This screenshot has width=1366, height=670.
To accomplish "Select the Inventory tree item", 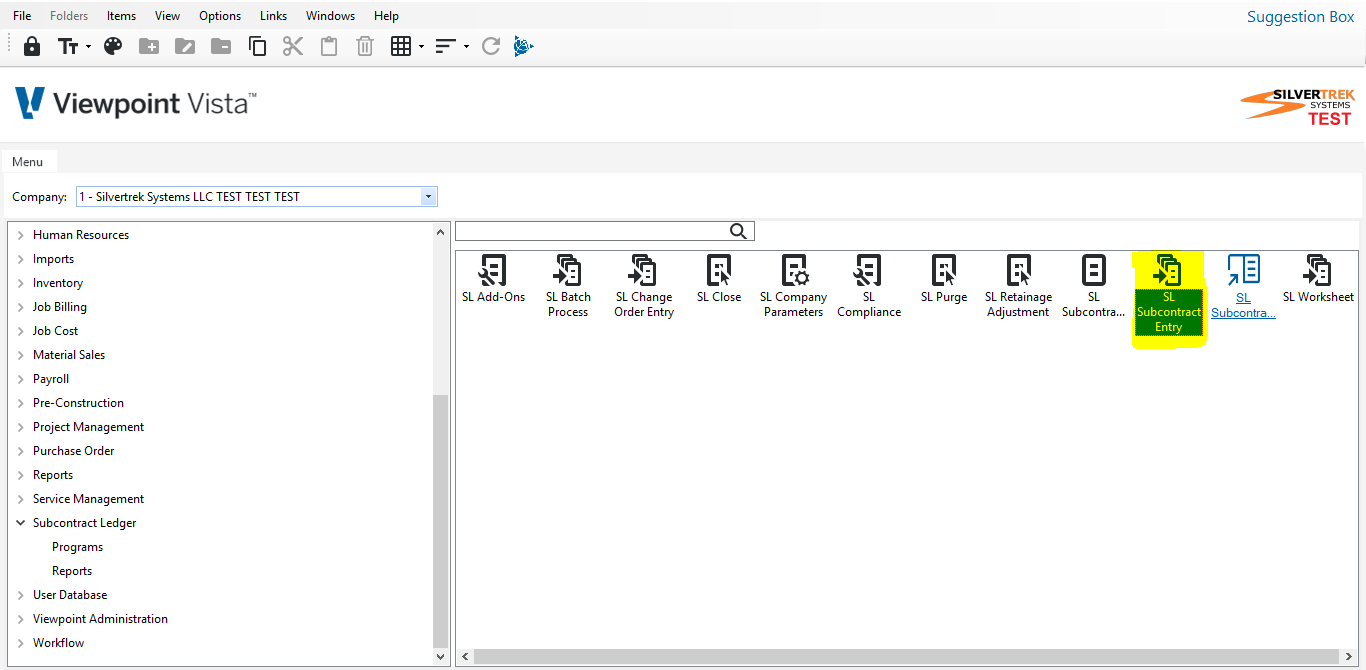I will pos(58,283).
